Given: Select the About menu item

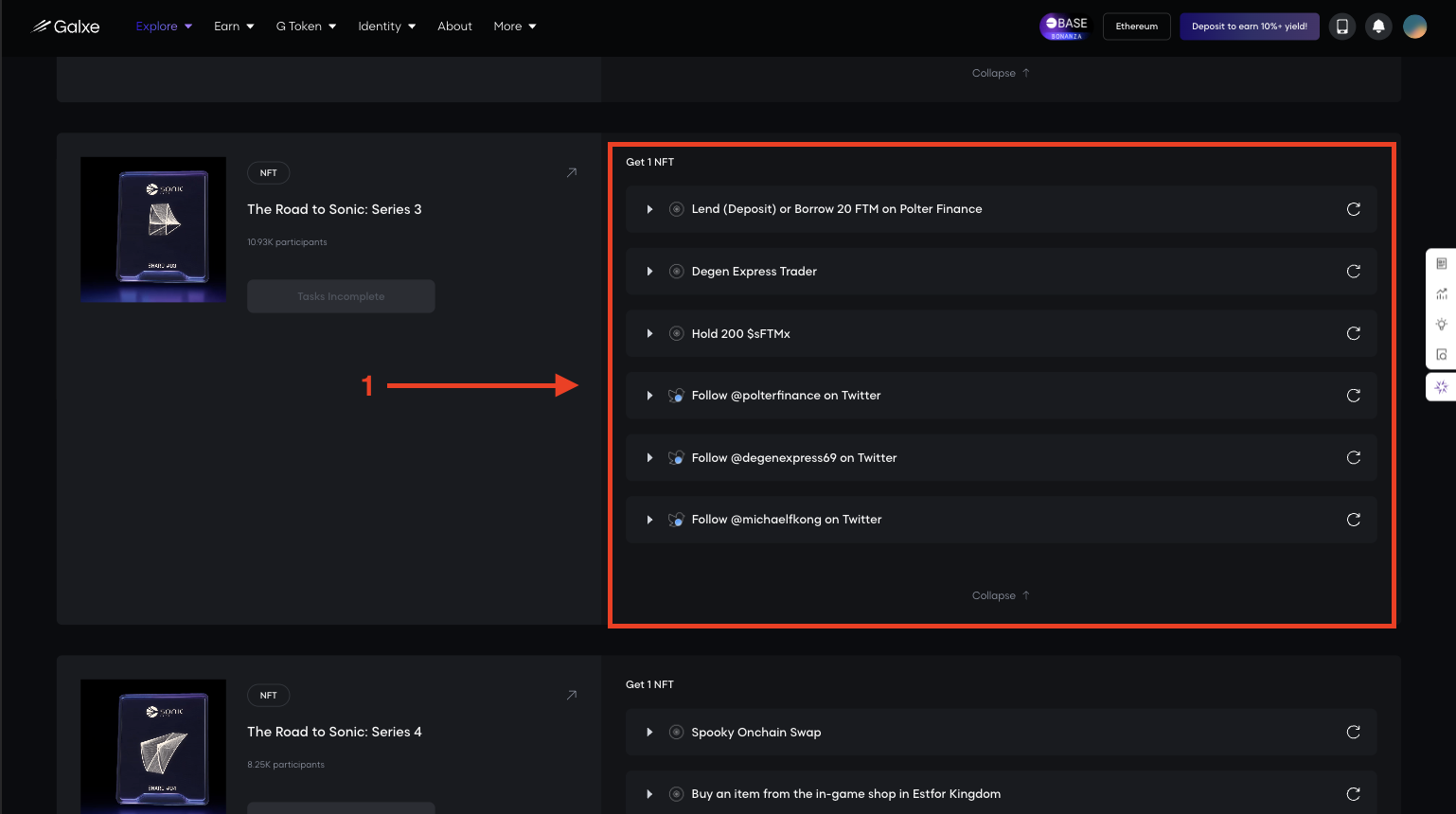Looking at the screenshot, I should pos(454,26).
